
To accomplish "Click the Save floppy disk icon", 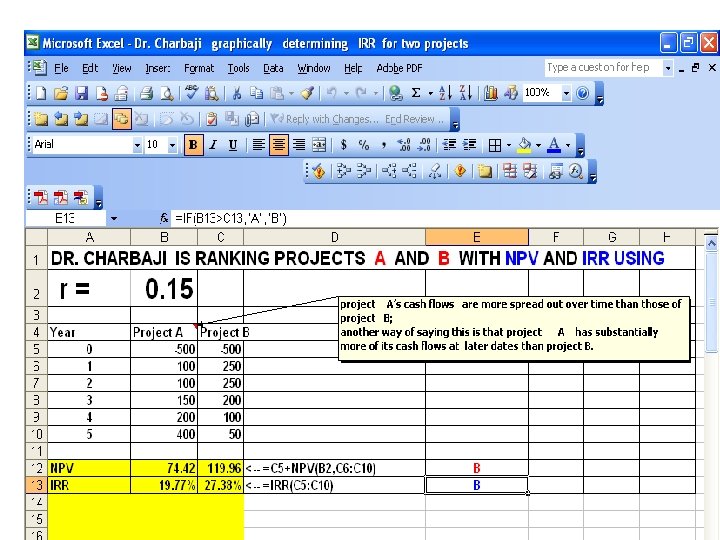I will pos(81,93).
